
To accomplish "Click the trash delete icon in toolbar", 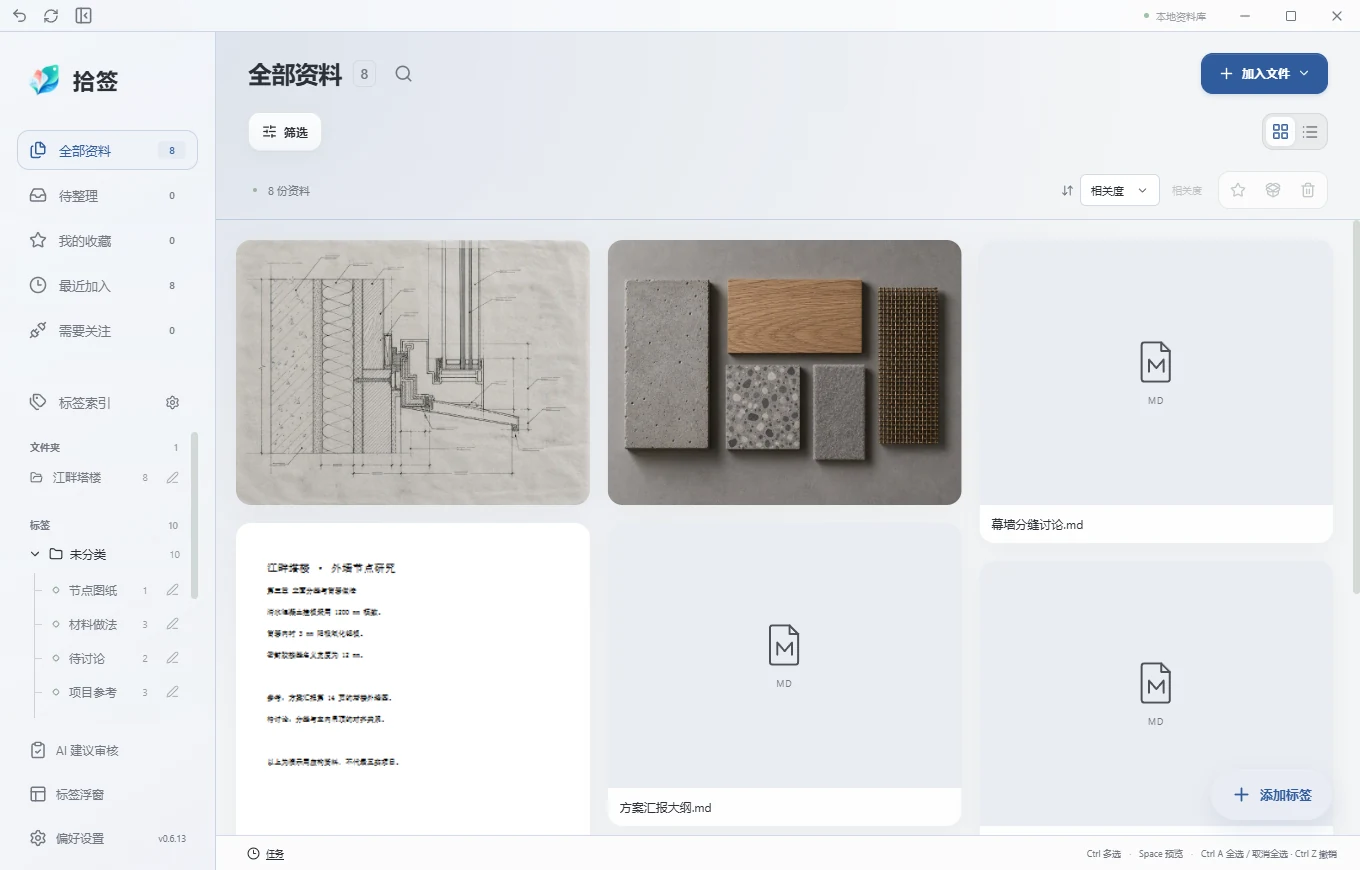I will click(1308, 190).
